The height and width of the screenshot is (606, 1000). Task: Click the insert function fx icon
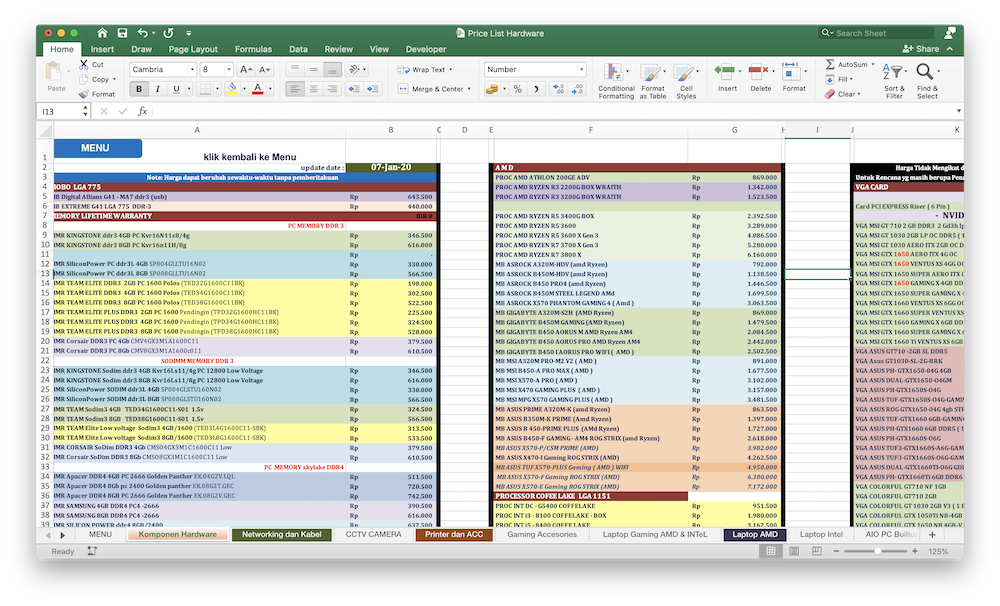[142, 111]
